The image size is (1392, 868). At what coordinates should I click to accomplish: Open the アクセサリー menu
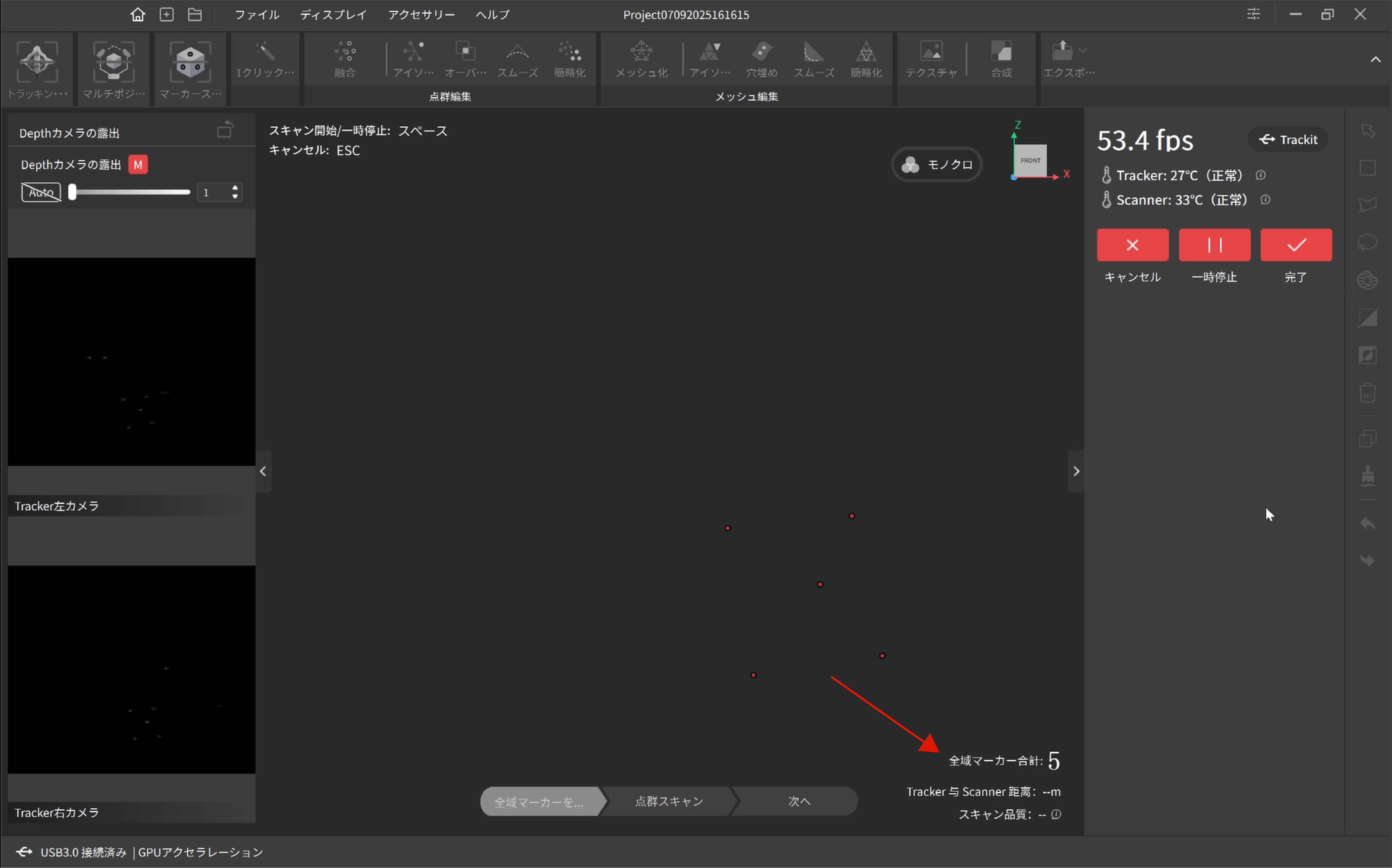[x=421, y=15]
